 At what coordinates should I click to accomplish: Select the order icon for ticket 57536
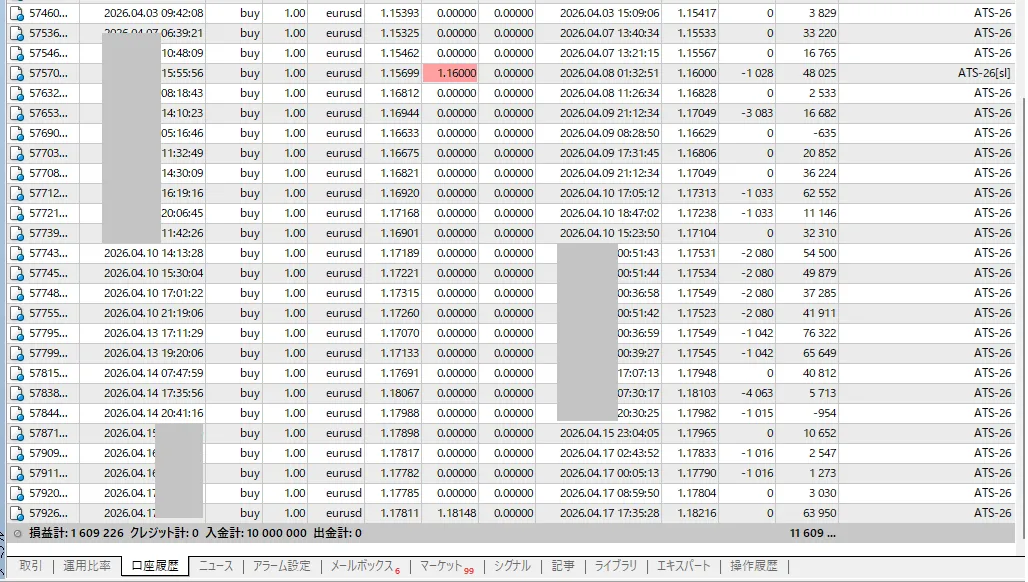point(17,33)
